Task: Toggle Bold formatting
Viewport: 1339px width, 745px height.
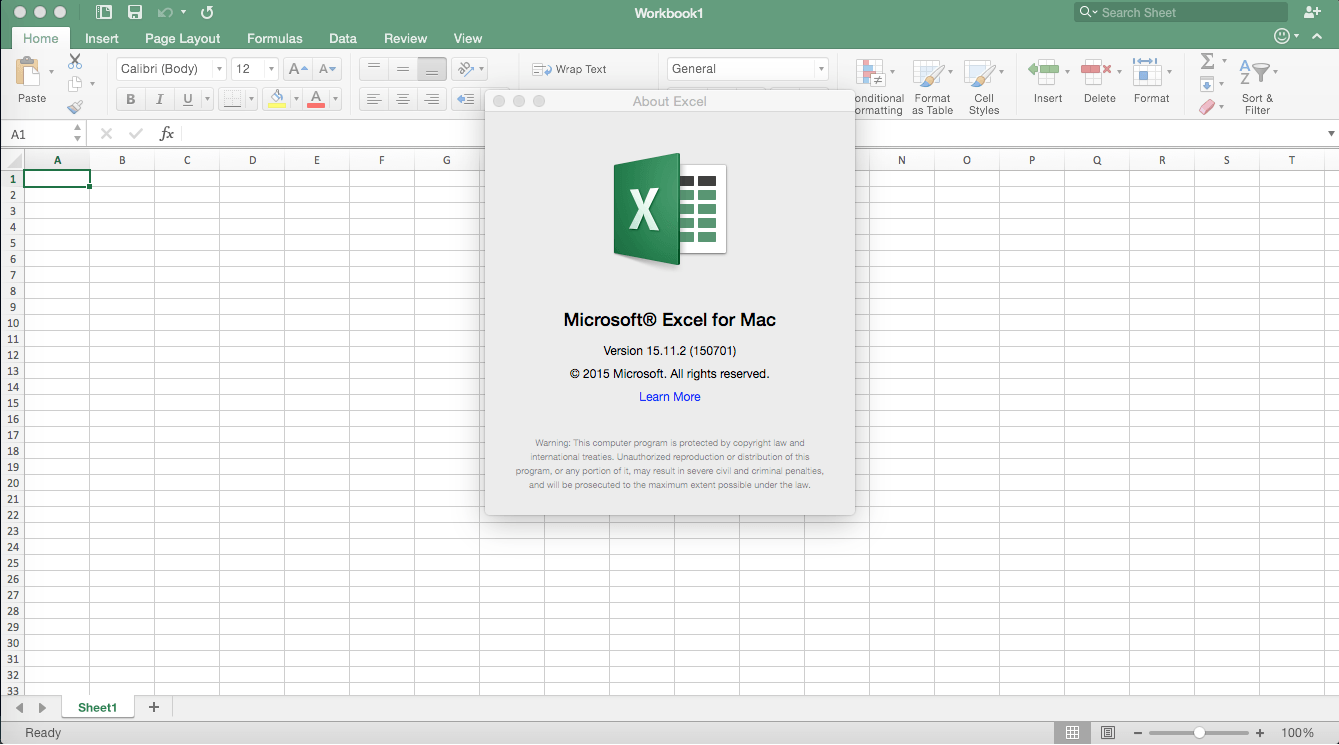Action: point(130,99)
